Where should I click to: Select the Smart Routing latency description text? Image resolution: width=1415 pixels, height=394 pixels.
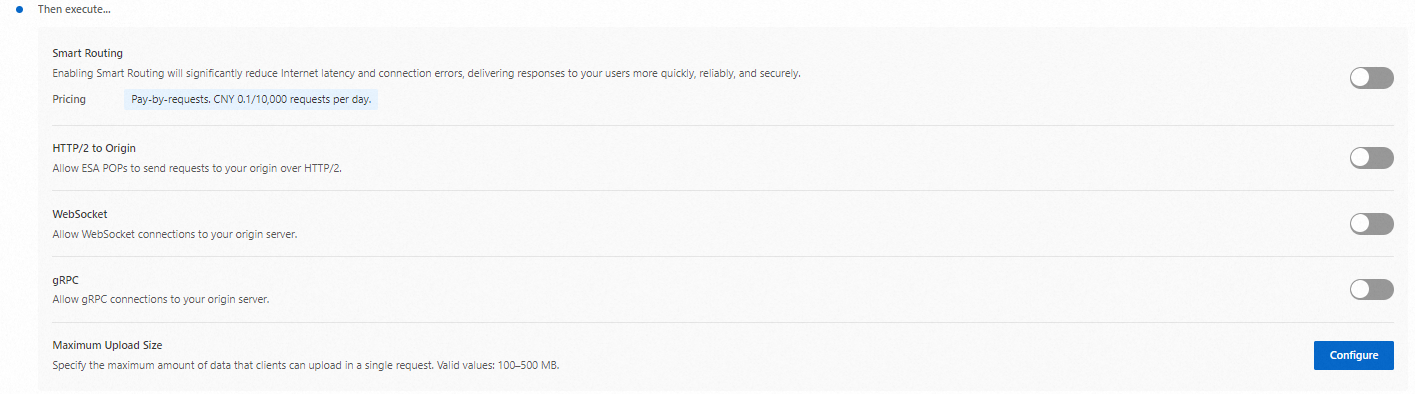click(426, 73)
